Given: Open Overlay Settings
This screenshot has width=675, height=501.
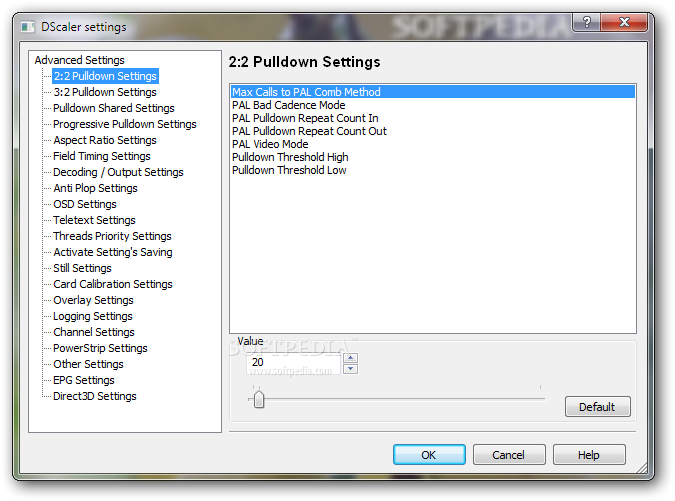Looking at the screenshot, I should 93,300.
